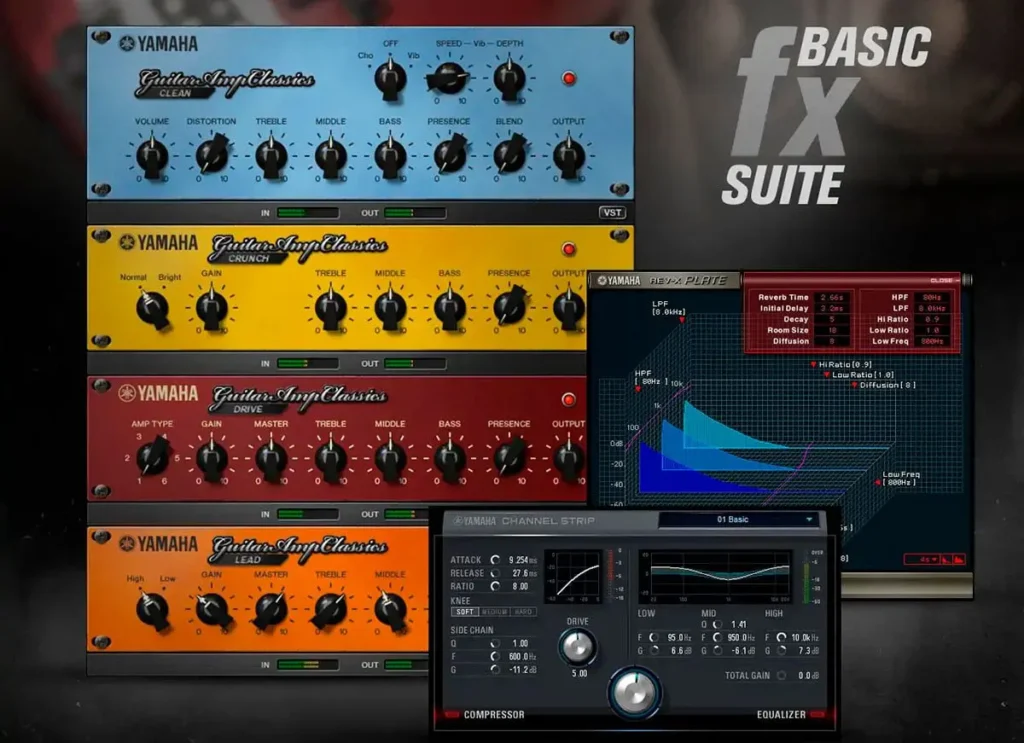Adjust the compressor RATIO mini knob
Image resolution: width=1024 pixels, height=743 pixels.
(495, 586)
